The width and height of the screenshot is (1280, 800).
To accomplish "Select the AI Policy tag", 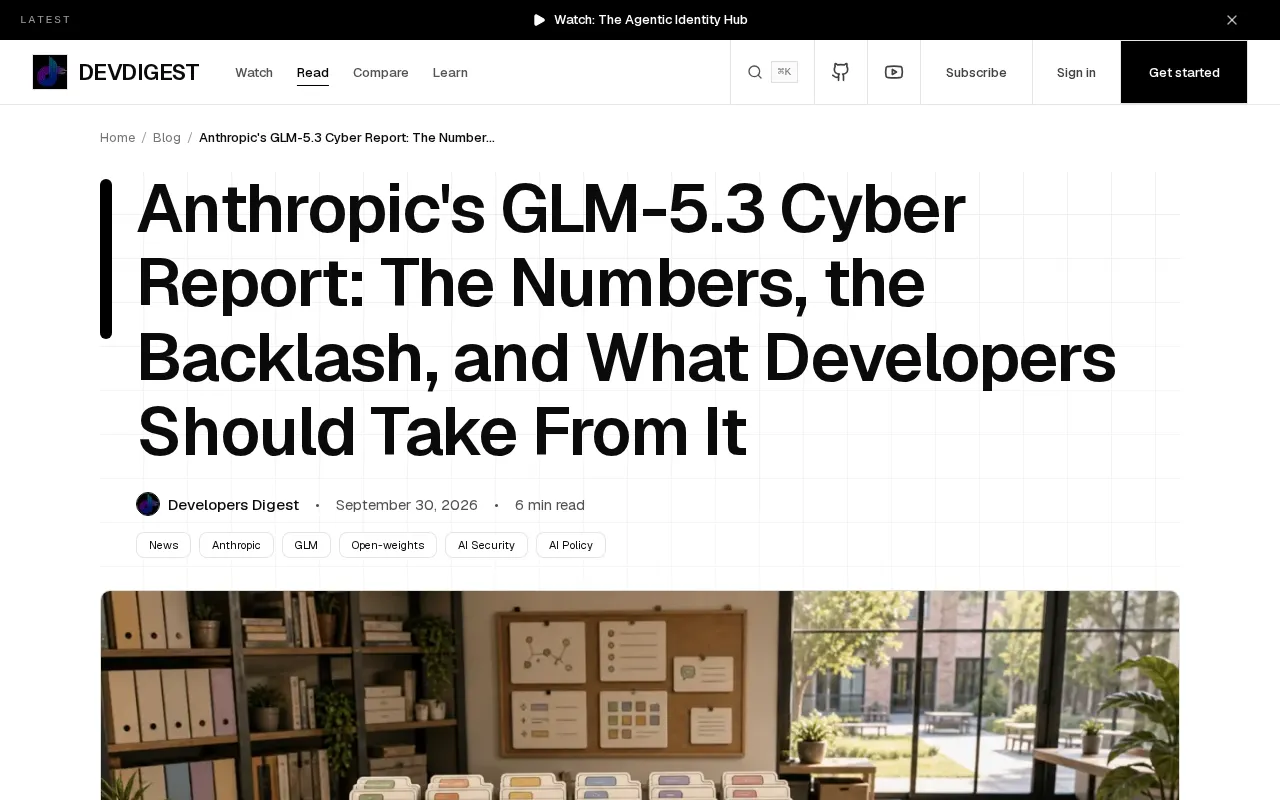I will pos(571,545).
